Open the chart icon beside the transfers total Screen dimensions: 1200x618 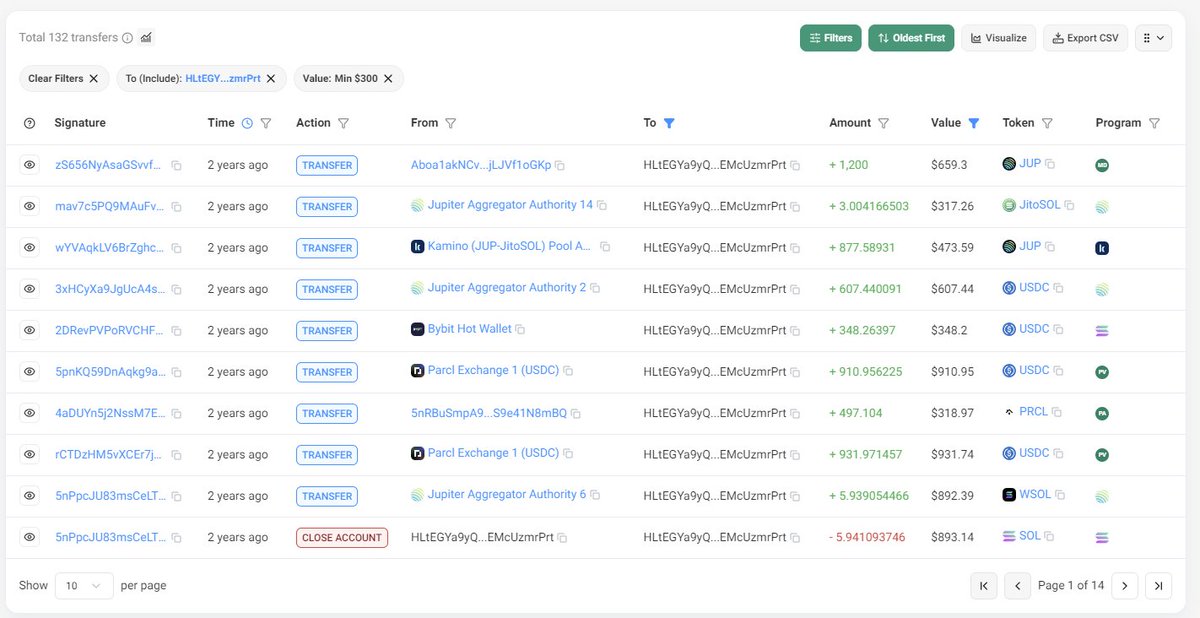(x=146, y=38)
